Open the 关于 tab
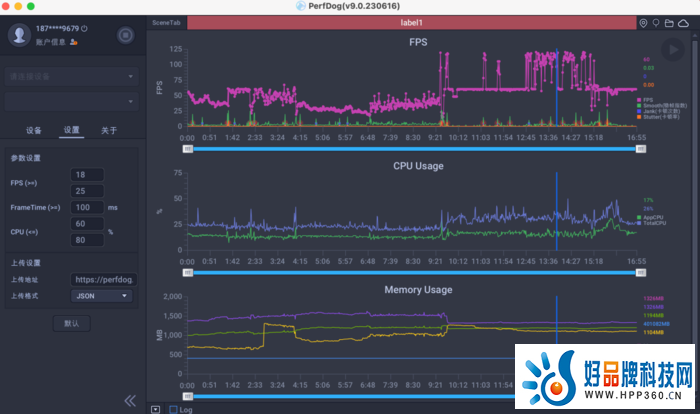The image size is (700, 414). coord(109,130)
